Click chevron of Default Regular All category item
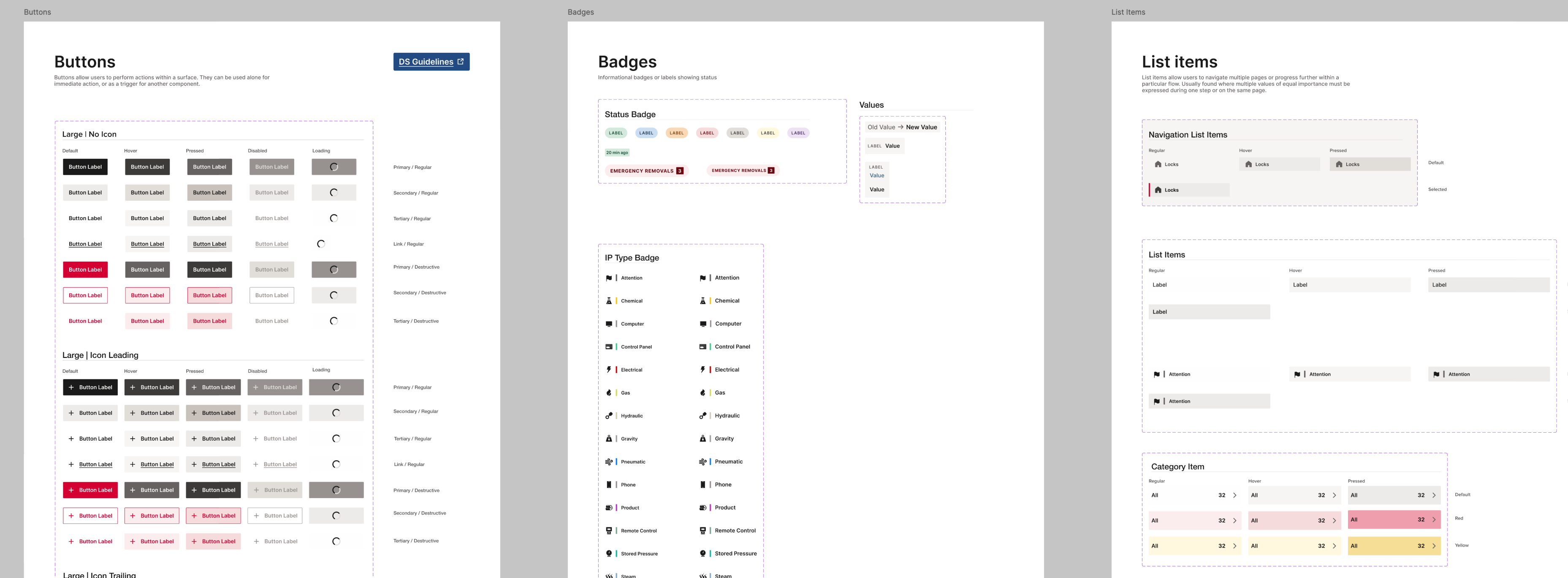Viewport: 1568px width, 578px height. tap(1234, 495)
